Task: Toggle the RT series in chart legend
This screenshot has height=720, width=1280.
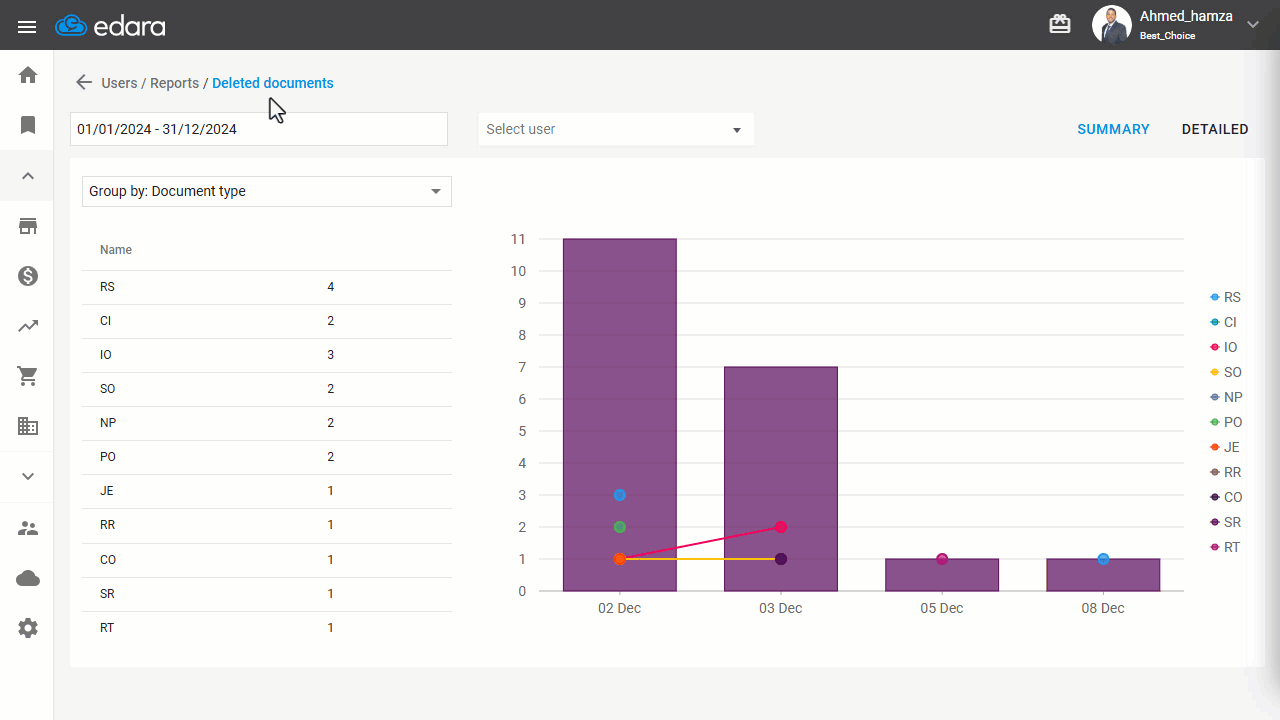Action: coord(1225,547)
